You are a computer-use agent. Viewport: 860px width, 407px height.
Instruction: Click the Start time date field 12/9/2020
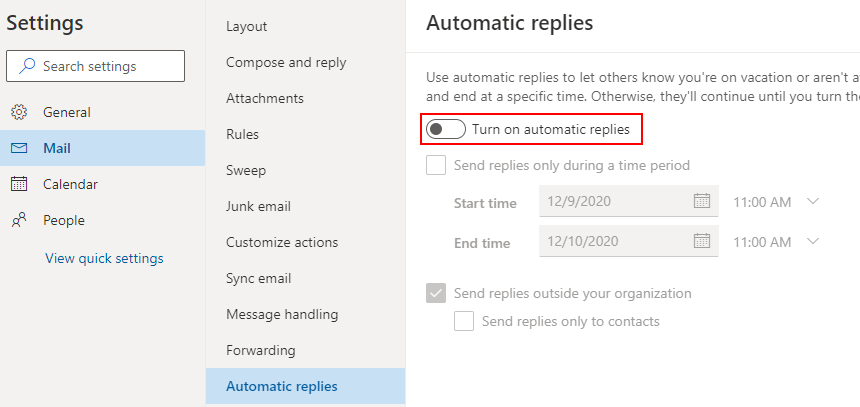click(629, 201)
